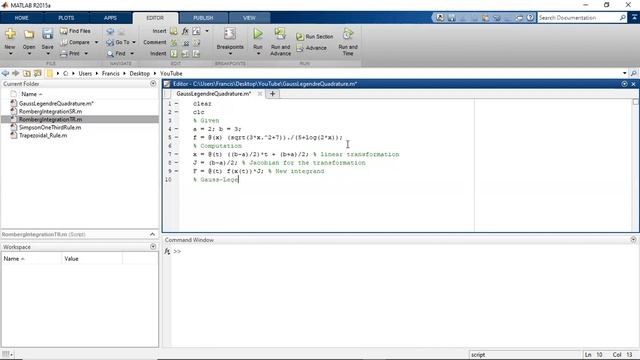Expand the Open dropdown arrow
Image resolution: width=640 pixels, height=360 pixels.
29,53
